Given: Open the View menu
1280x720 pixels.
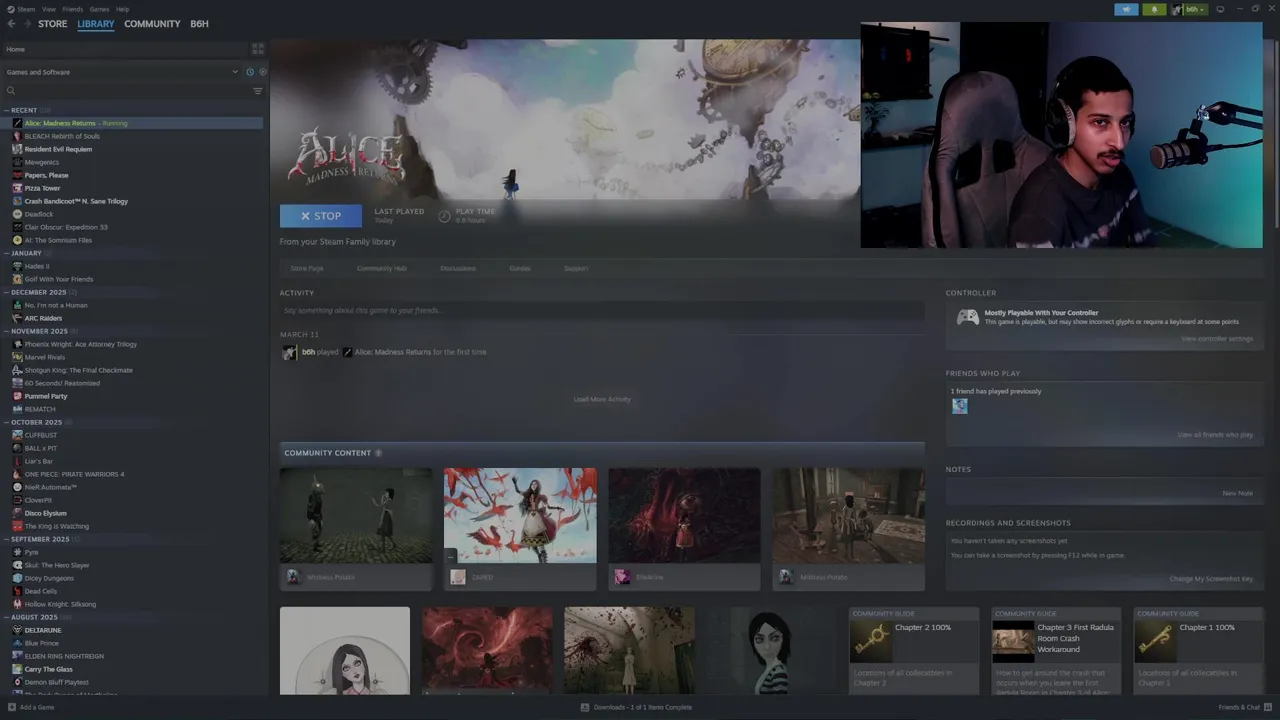Looking at the screenshot, I should (x=48, y=9).
